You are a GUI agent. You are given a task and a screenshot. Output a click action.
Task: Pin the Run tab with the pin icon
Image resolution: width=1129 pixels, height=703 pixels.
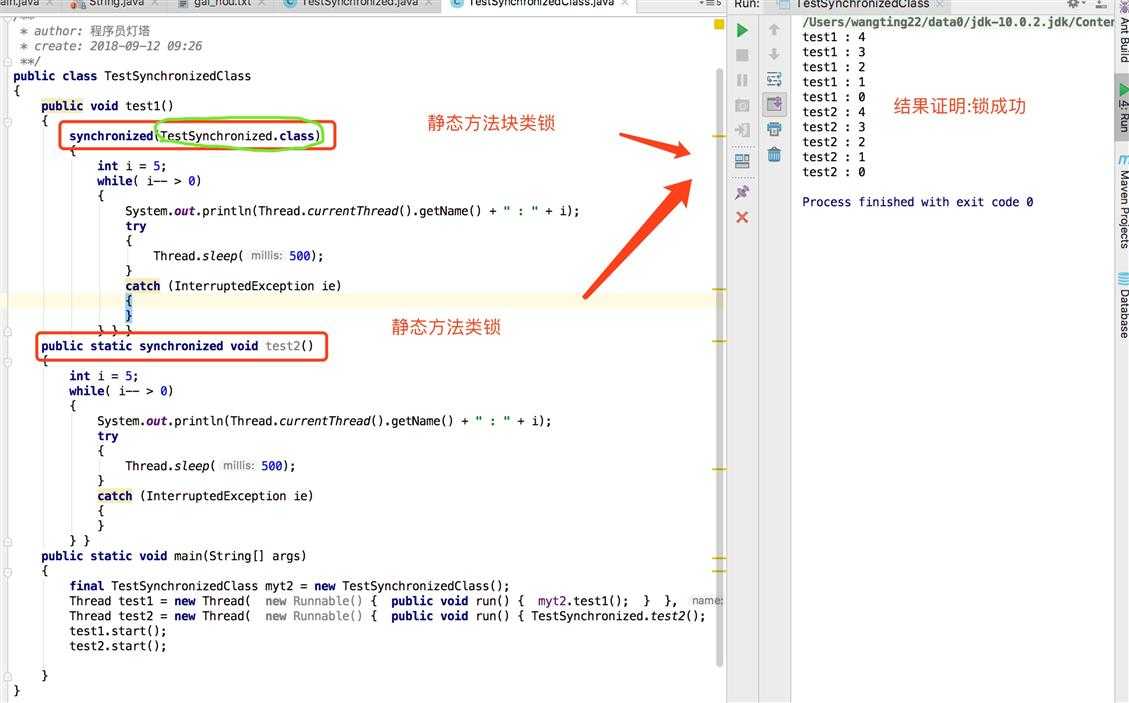pos(742,192)
